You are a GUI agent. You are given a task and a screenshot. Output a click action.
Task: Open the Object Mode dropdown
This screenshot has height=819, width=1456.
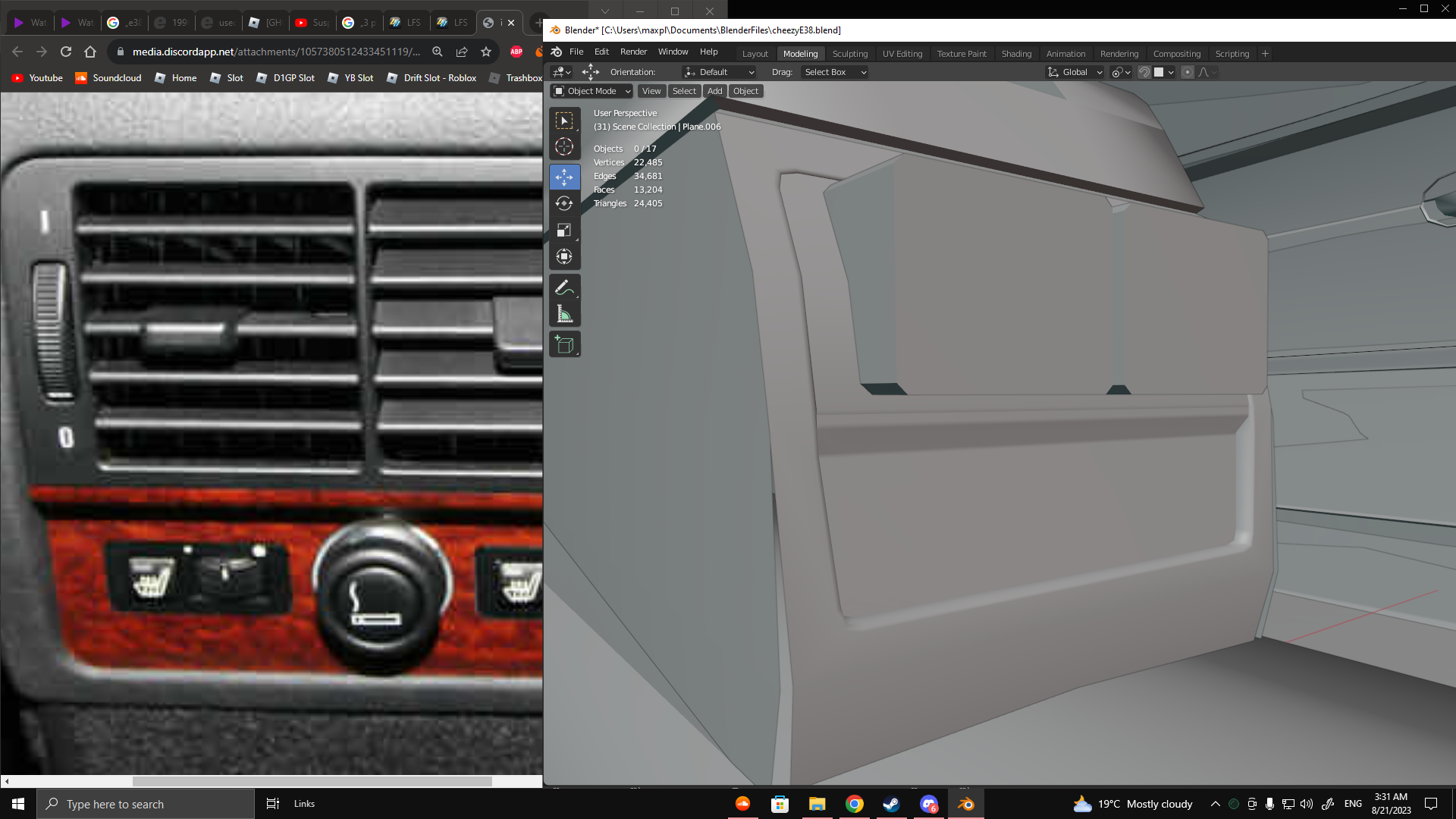pyautogui.click(x=592, y=91)
